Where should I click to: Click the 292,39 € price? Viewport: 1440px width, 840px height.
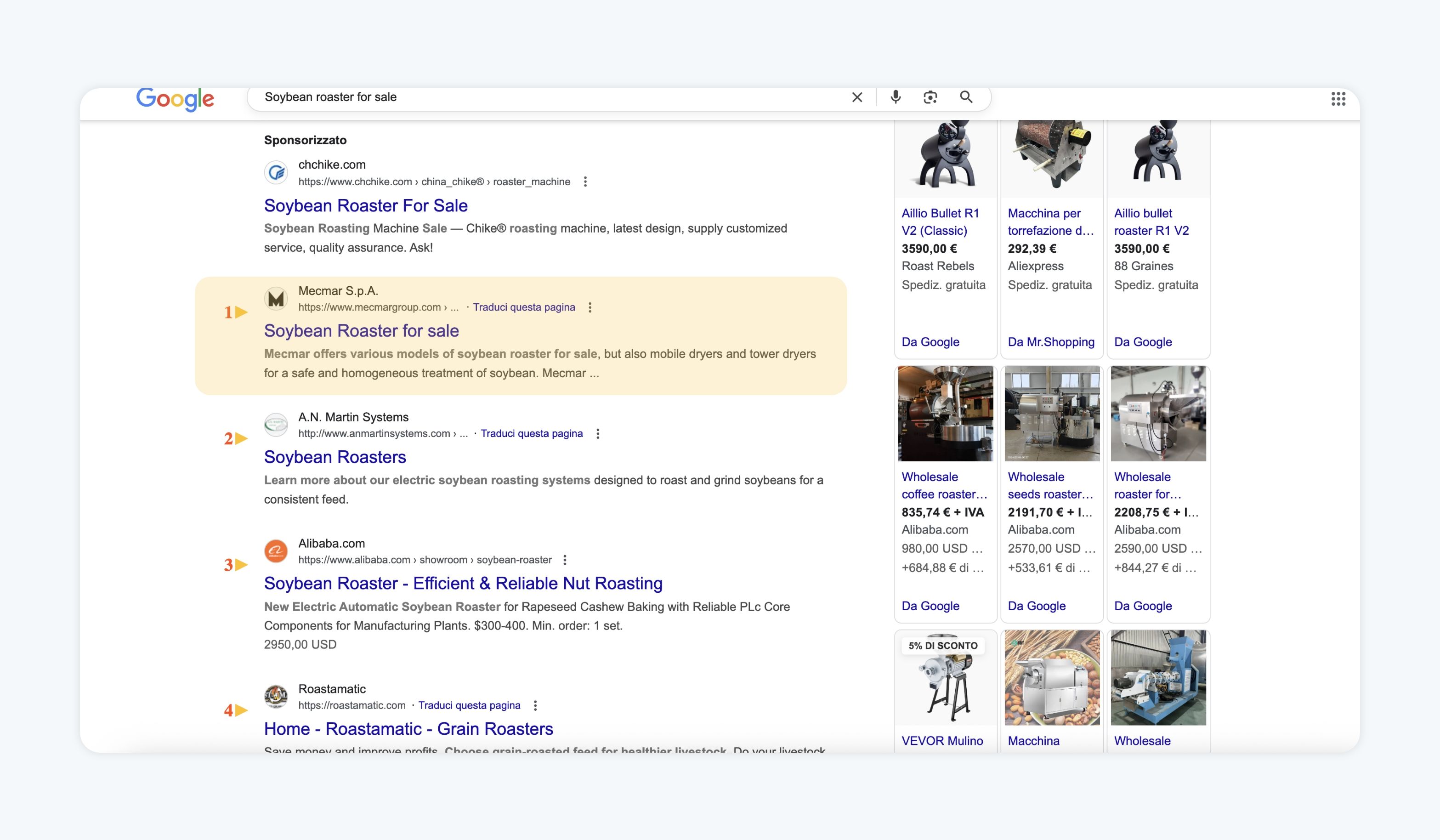(1032, 249)
